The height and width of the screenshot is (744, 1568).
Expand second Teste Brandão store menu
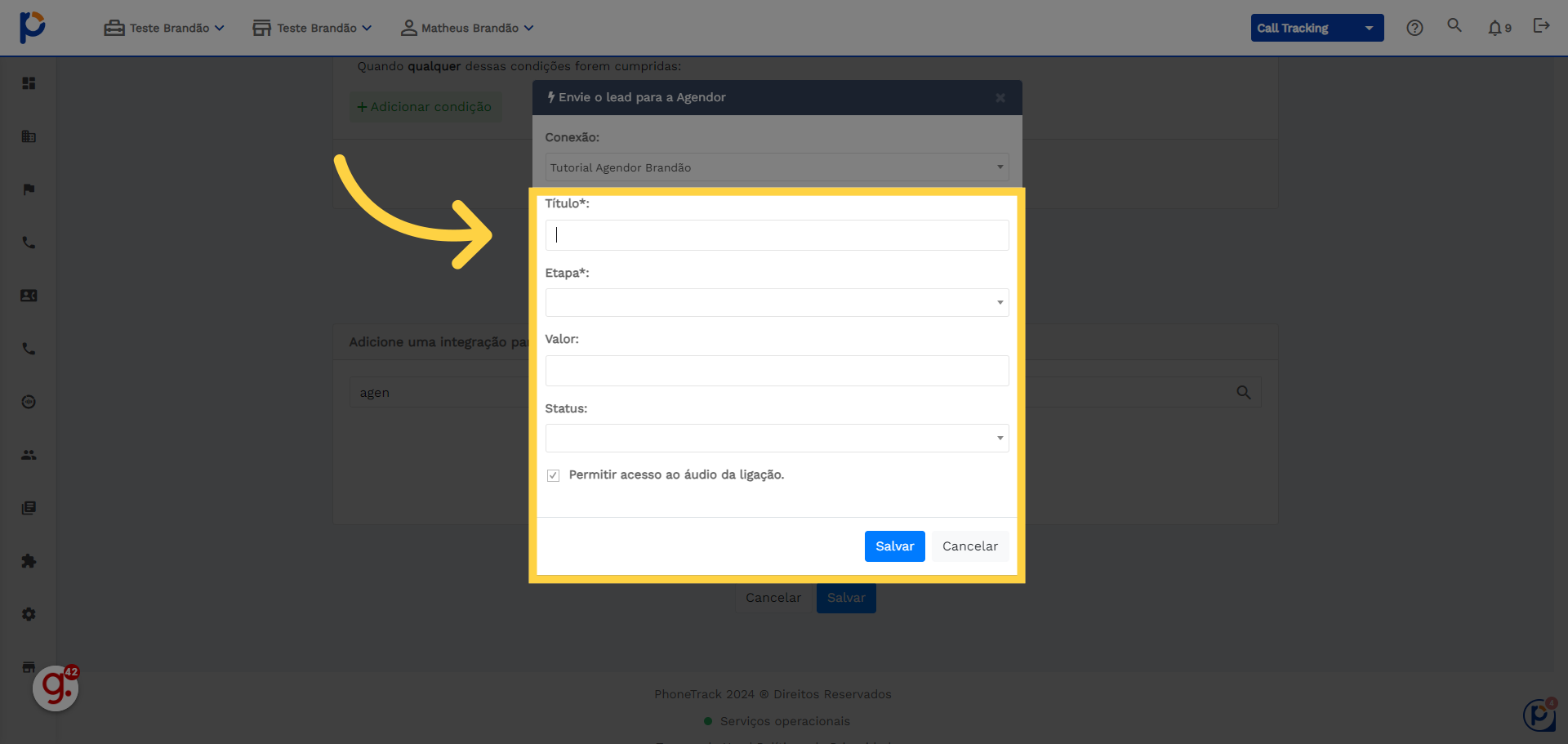312,28
